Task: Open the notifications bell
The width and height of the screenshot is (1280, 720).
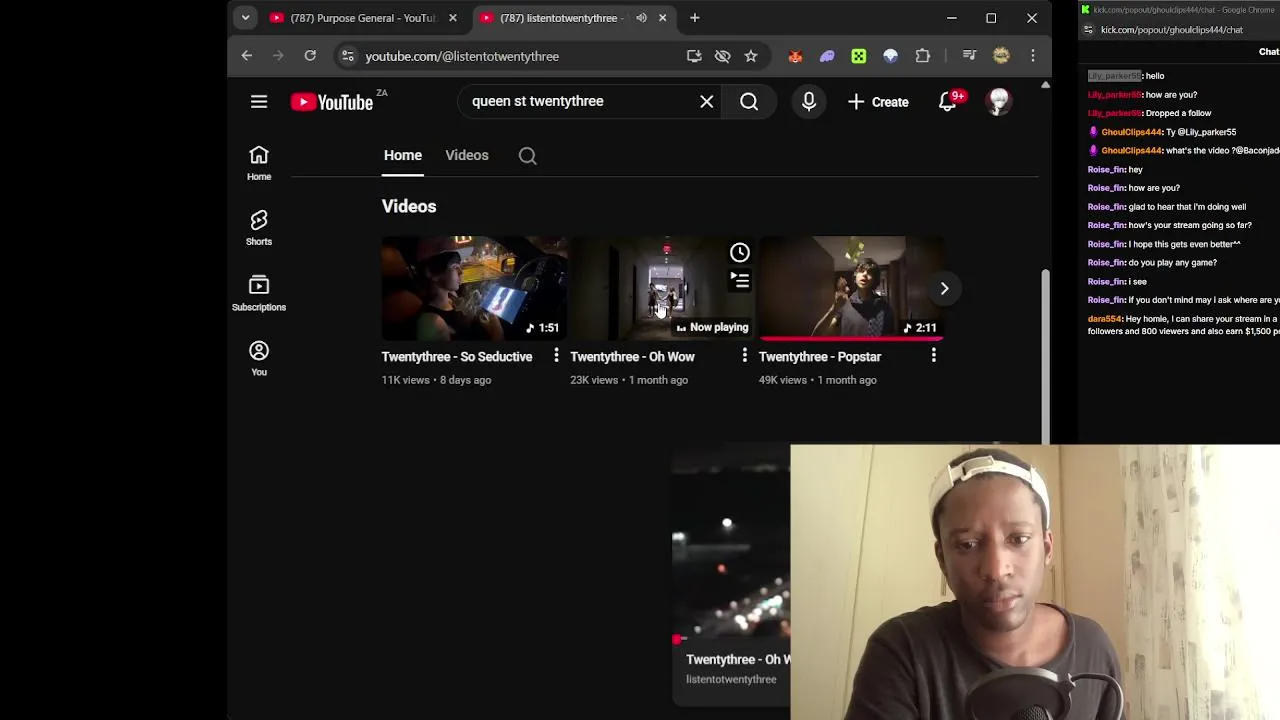Action: pos(948,101)
